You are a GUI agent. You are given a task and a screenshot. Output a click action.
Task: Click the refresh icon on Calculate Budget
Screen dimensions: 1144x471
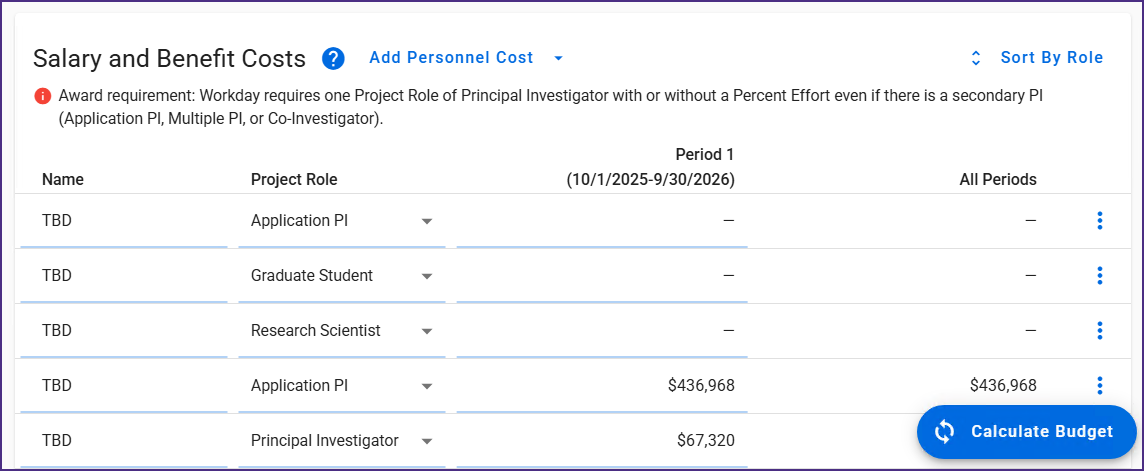coord(945,432)
